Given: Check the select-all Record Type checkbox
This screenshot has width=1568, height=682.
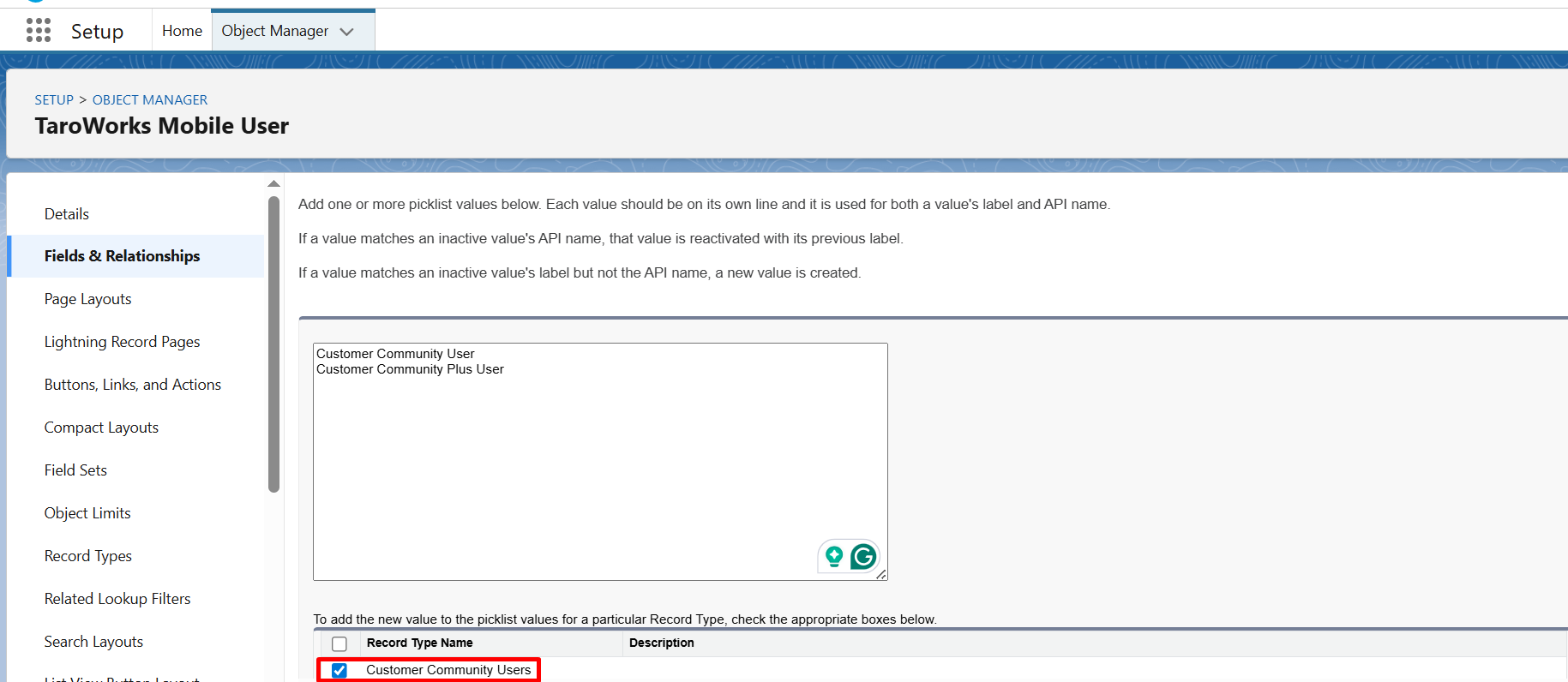Looking at the screenshot, I should coord(339,643).
